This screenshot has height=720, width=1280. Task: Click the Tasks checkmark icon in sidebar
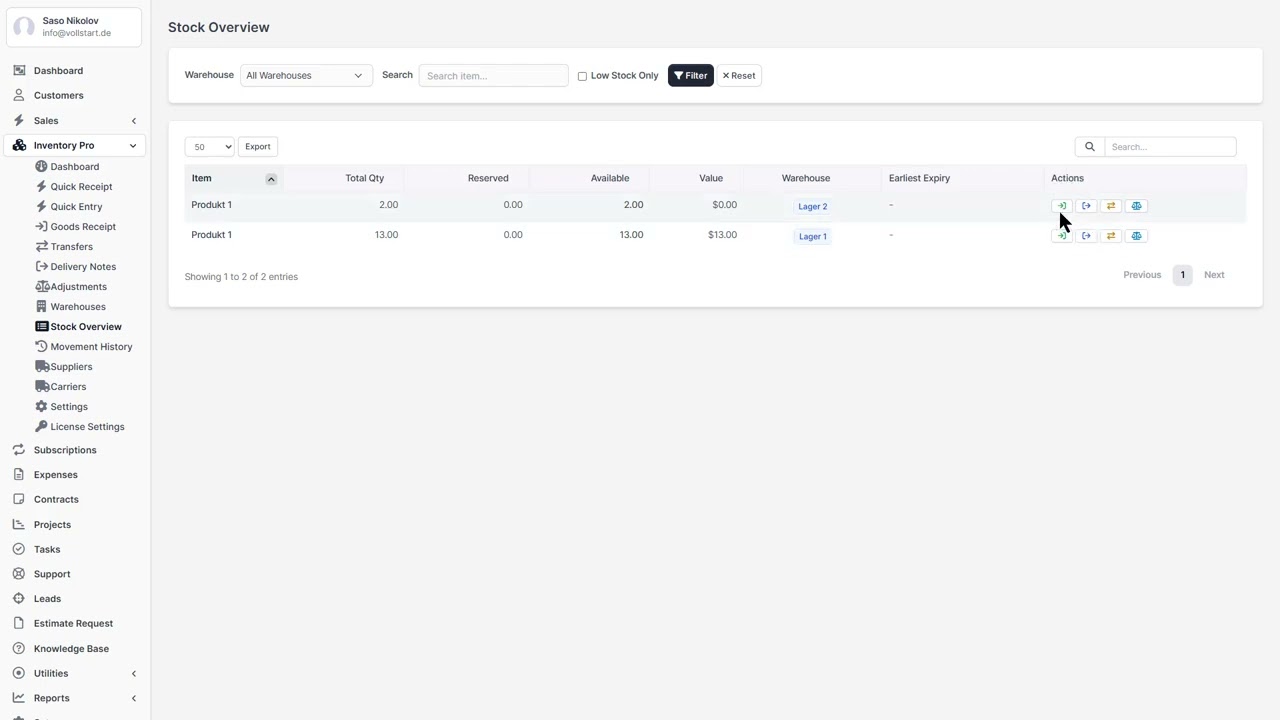[19, 549]
